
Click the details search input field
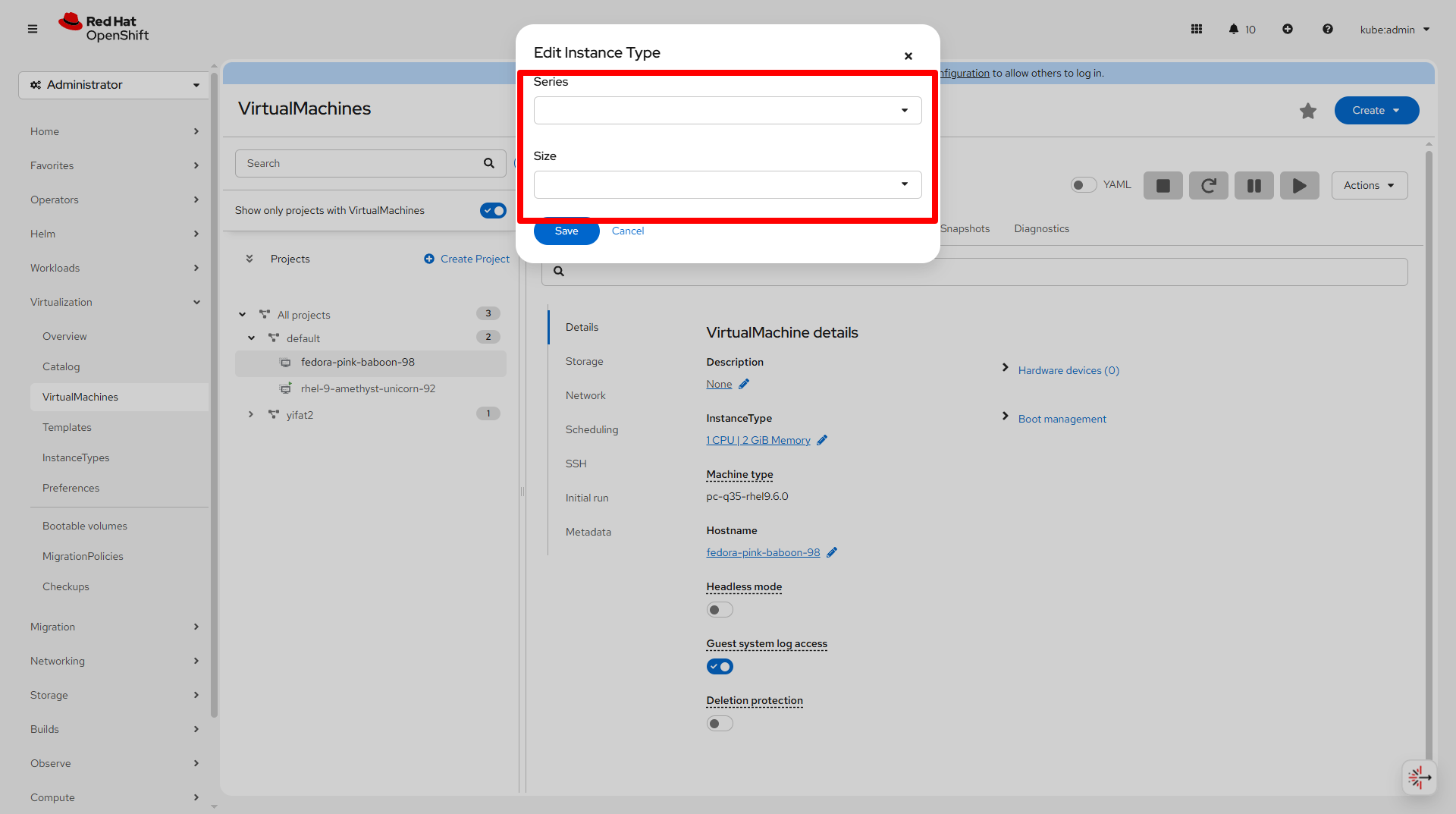[x=974, y=272]
